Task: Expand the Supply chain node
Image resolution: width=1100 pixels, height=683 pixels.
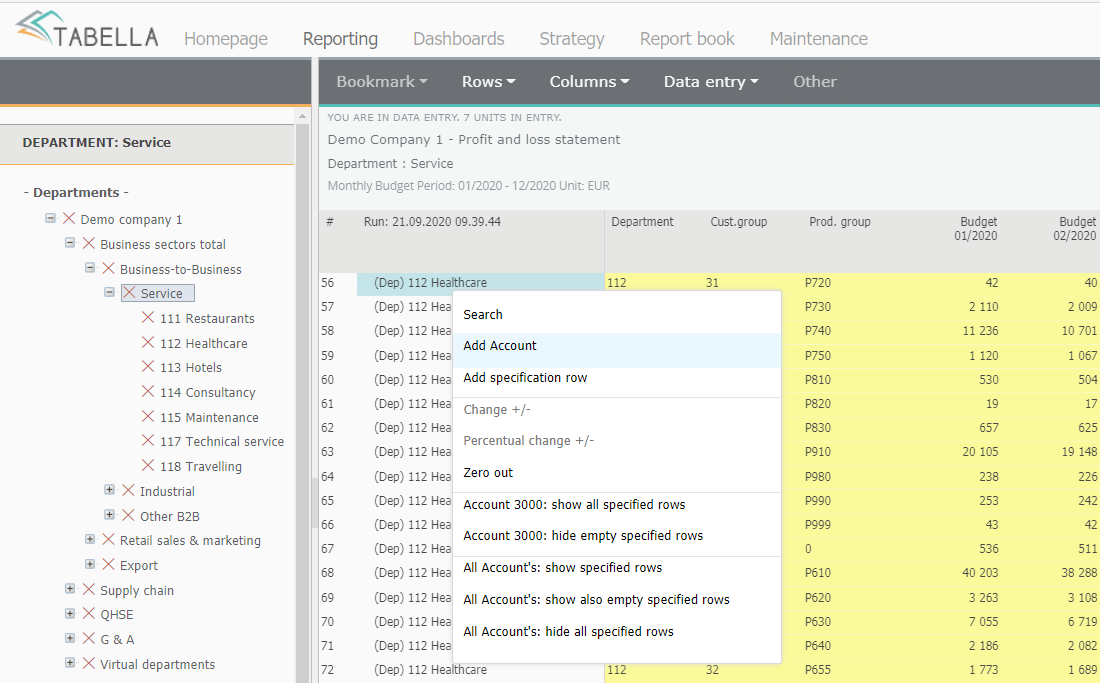Action: [70, 589]
